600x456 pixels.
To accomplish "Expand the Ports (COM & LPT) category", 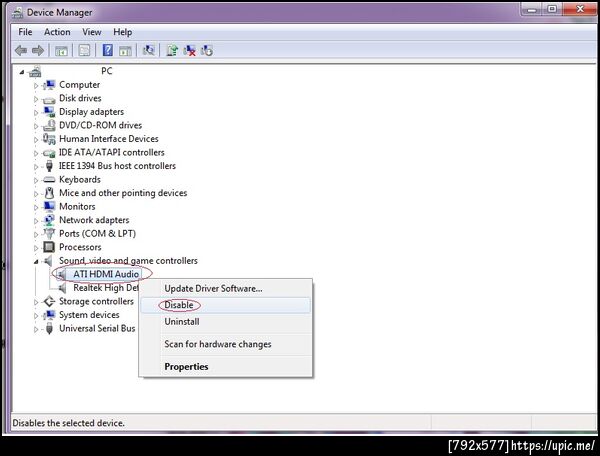I will click(x=36, y=234).
